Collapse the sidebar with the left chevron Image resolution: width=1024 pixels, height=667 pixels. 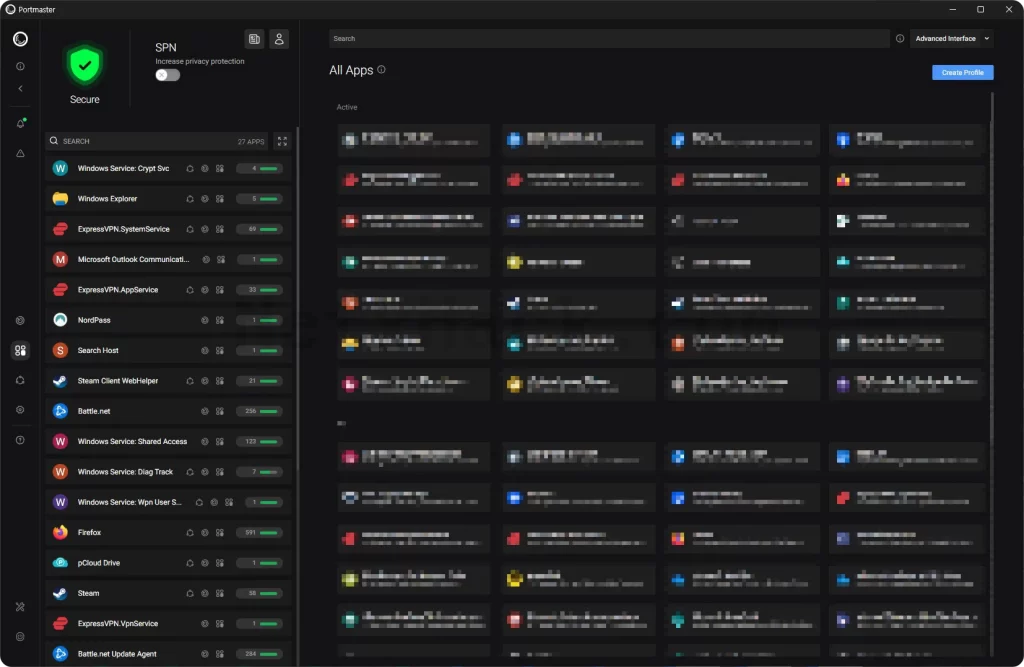pyautogui.click(x=20, y=88)
